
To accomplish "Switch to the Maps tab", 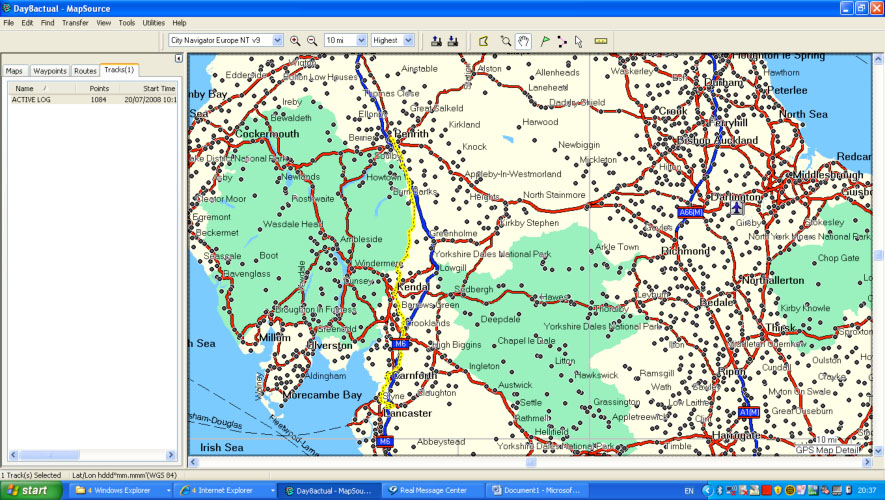I will [14, 71].
